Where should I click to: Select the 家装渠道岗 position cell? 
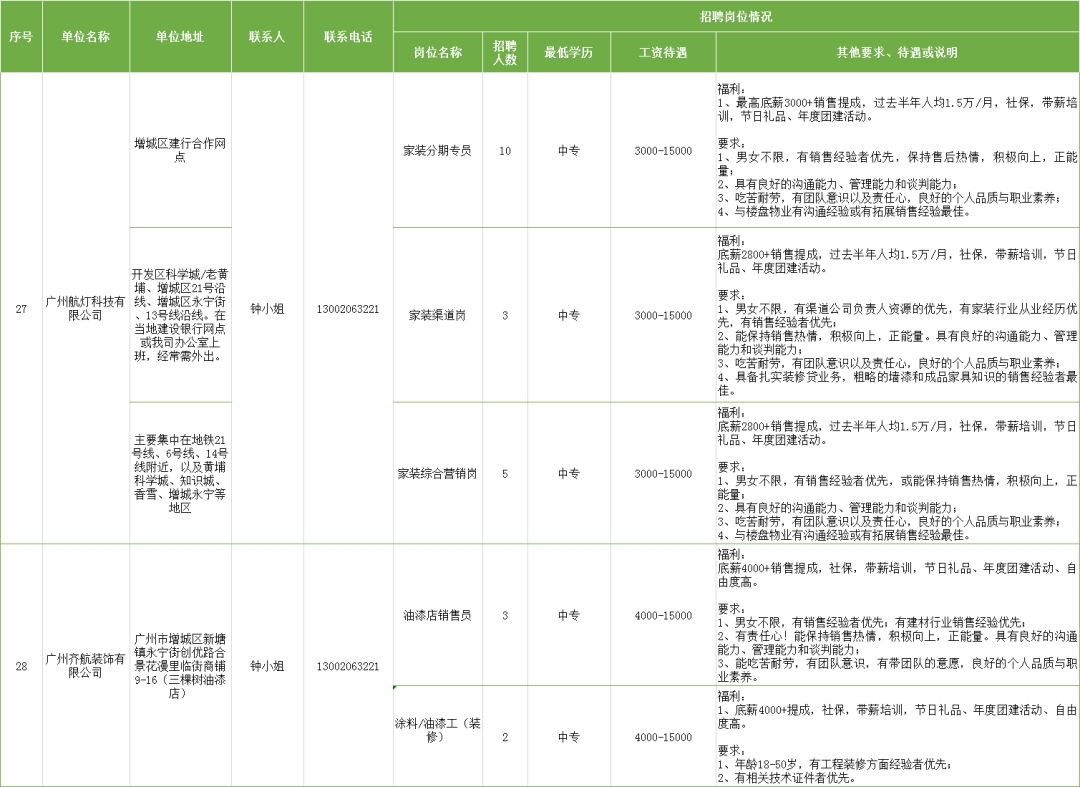pyautogui.click(x=437, y=314)
